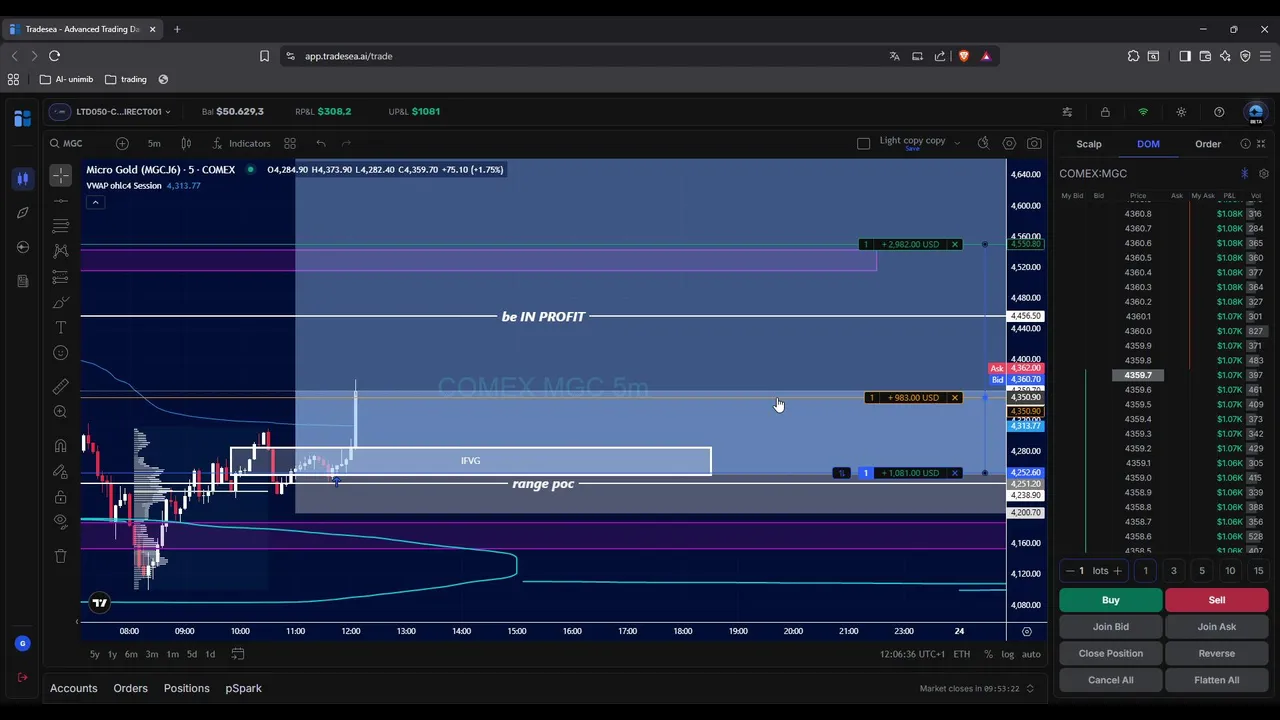Image resolution: width=1280 pixels, height=720 pixels.
Task: Collapse the order panel with arrows icon
Action: [x=1261, y=144]
